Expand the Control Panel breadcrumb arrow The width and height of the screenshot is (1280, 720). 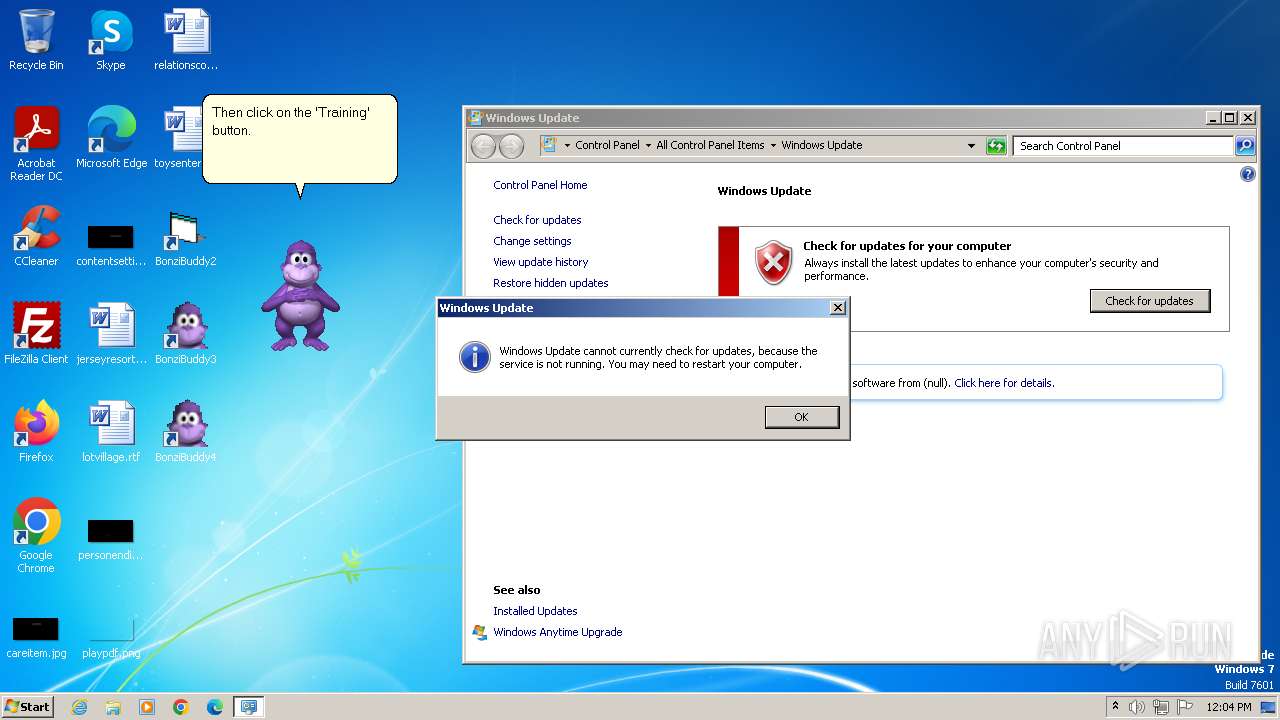[648, 145]
